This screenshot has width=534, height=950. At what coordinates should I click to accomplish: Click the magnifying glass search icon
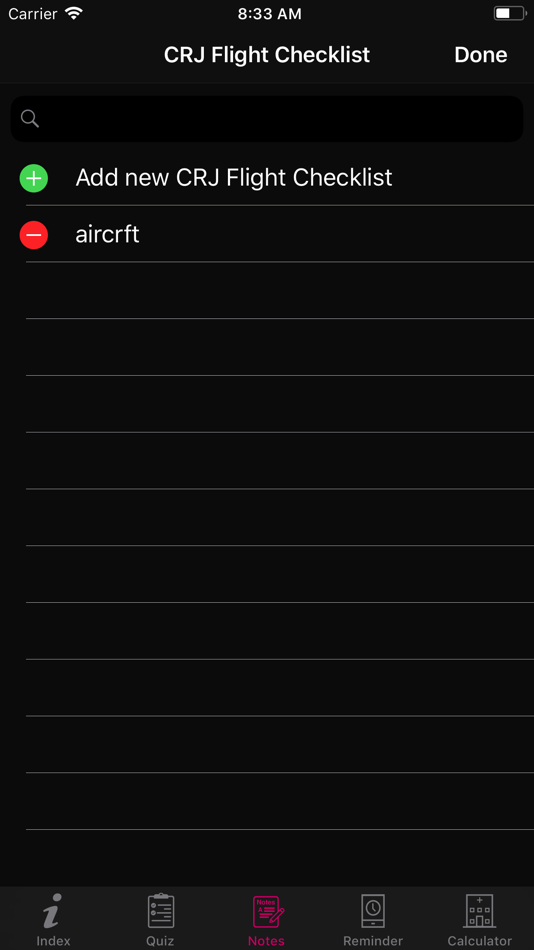tap(30, 119)
